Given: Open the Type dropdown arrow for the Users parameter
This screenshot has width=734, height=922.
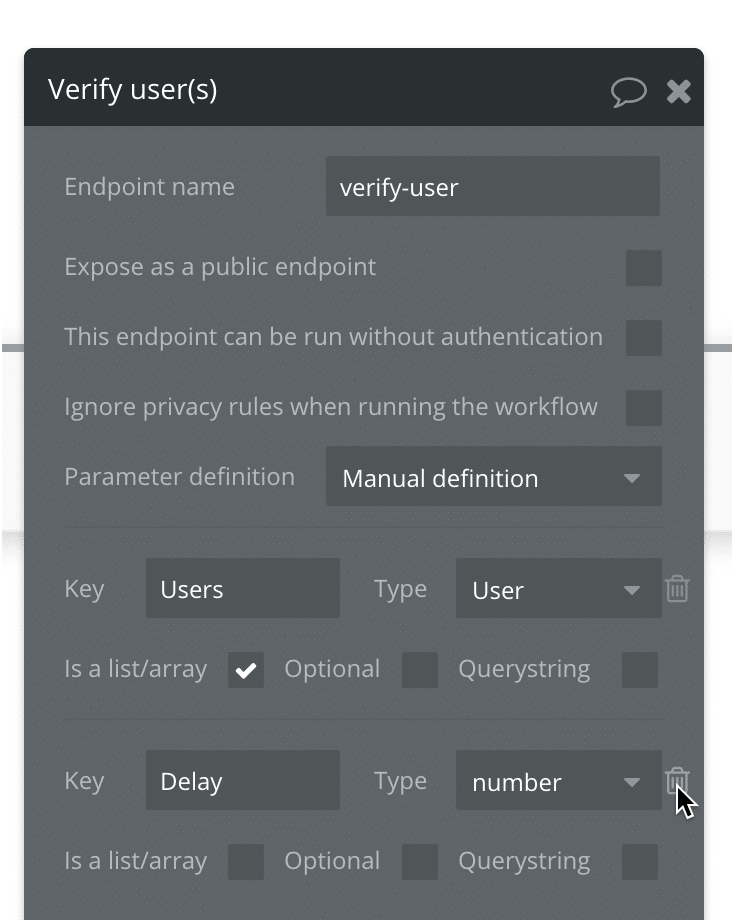Looking at the screenshot, I should click(631, 589).
